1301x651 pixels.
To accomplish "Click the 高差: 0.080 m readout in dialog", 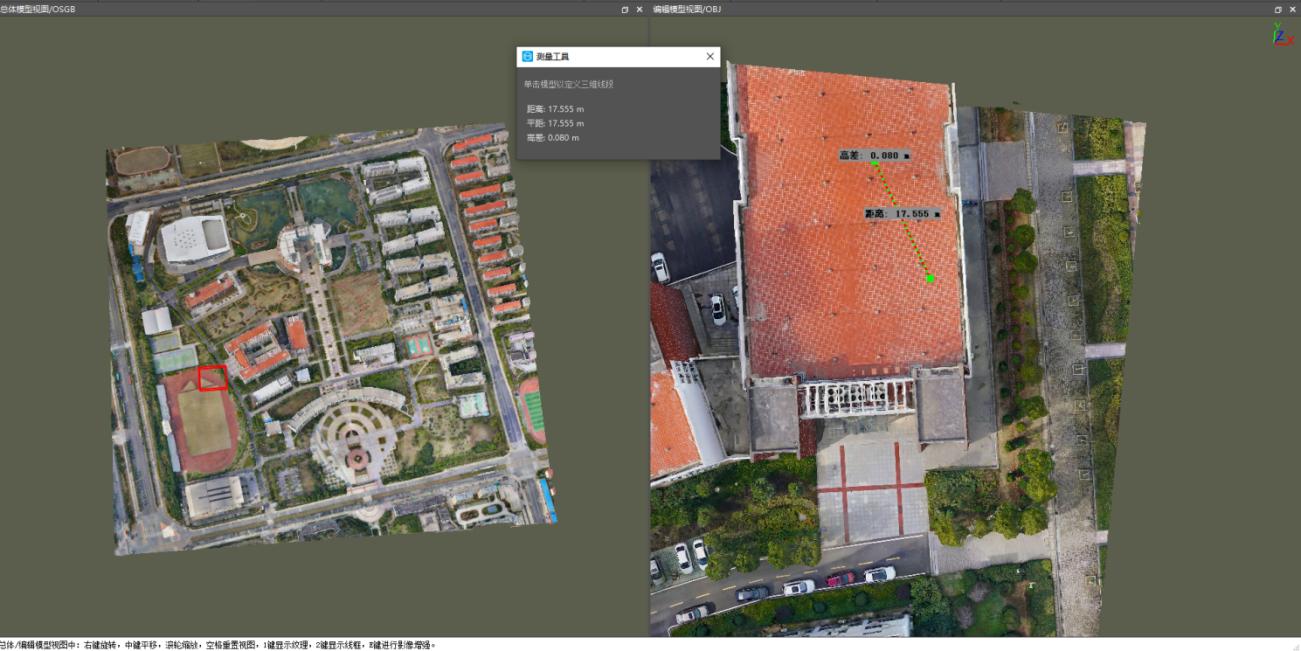I will point(552,138).
